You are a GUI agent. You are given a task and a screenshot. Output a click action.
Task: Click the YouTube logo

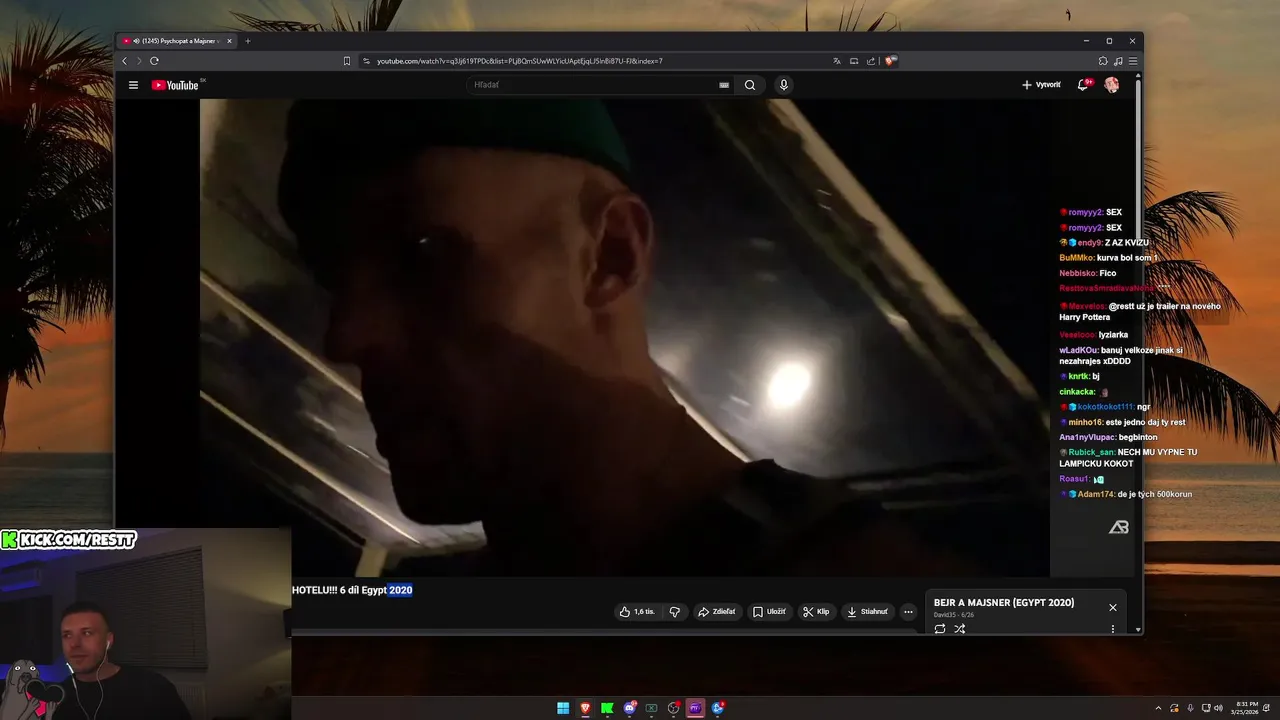[175, 85]
